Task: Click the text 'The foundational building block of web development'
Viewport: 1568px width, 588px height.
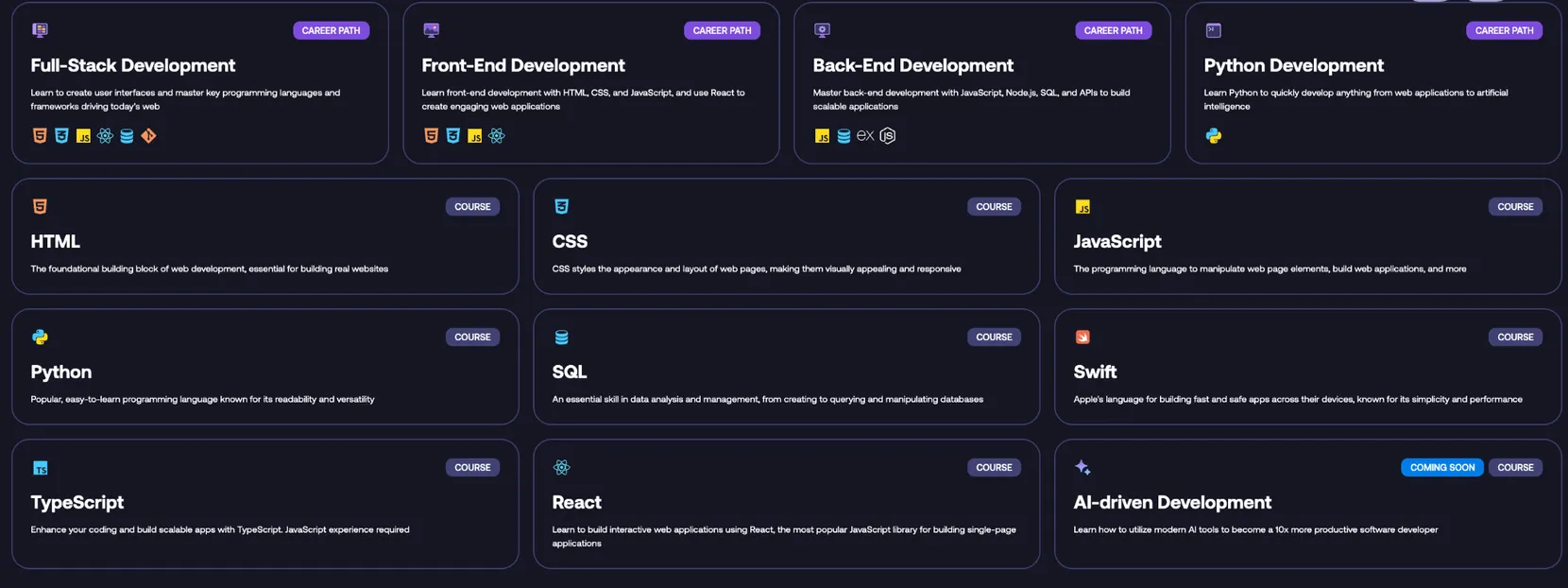Action: tap(137, 268)
